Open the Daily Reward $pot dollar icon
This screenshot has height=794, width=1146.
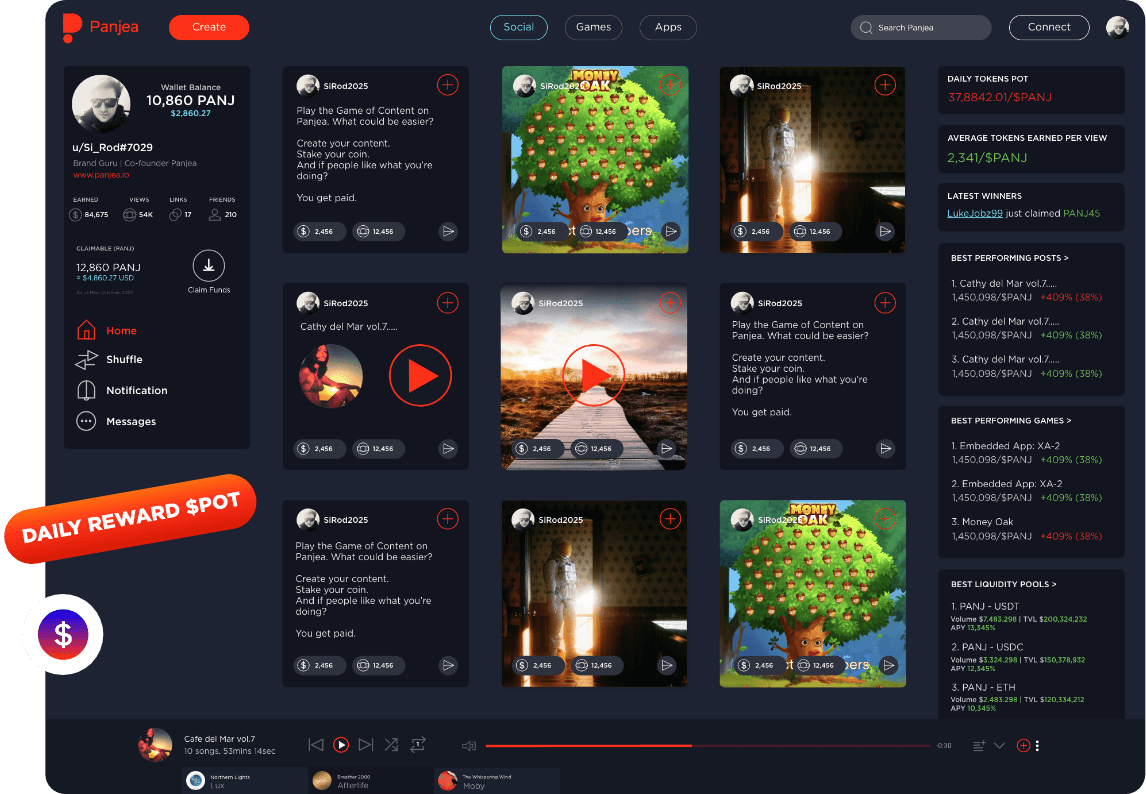pyautogui.click(x=62, y=634)
